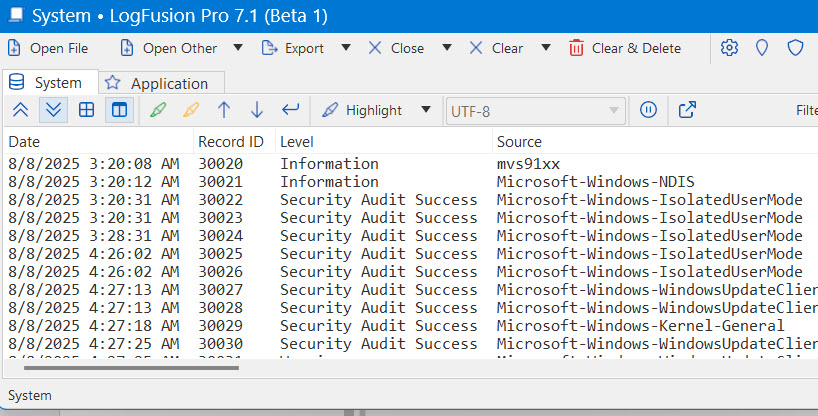Select the 8/8/2025 3:28:31 AM entry

pyautogui.click(x=411, y=236)
